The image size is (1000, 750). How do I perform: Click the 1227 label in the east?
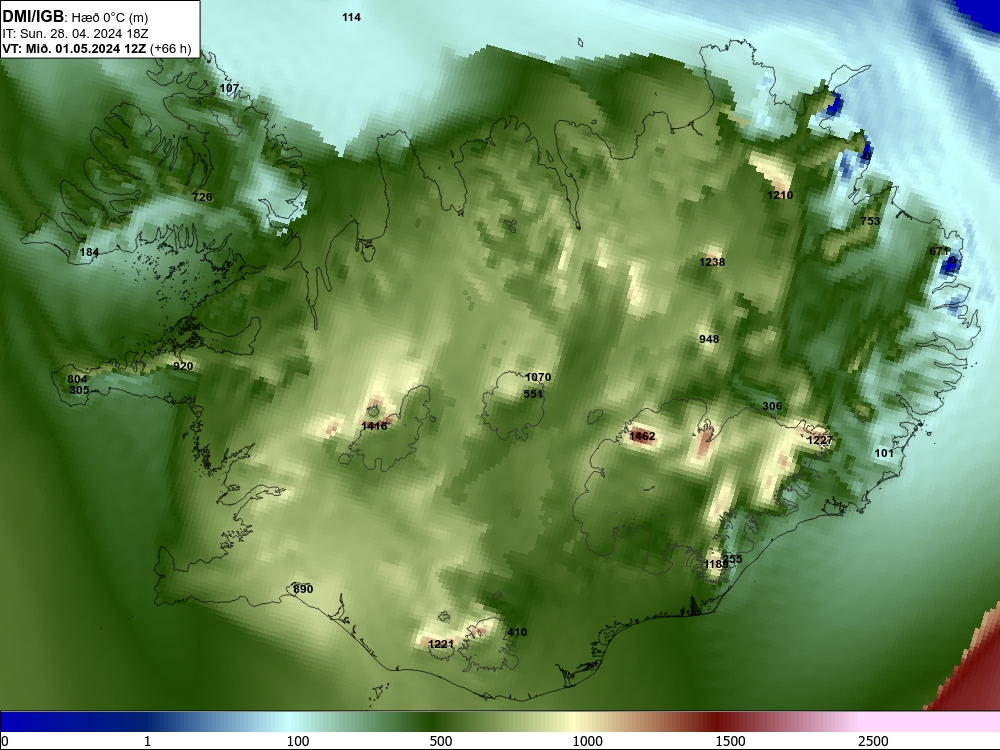click(x=820, y=440)
